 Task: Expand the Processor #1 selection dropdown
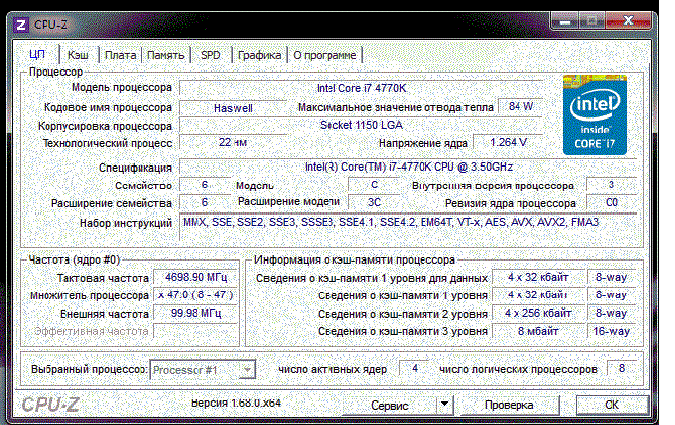247,369
